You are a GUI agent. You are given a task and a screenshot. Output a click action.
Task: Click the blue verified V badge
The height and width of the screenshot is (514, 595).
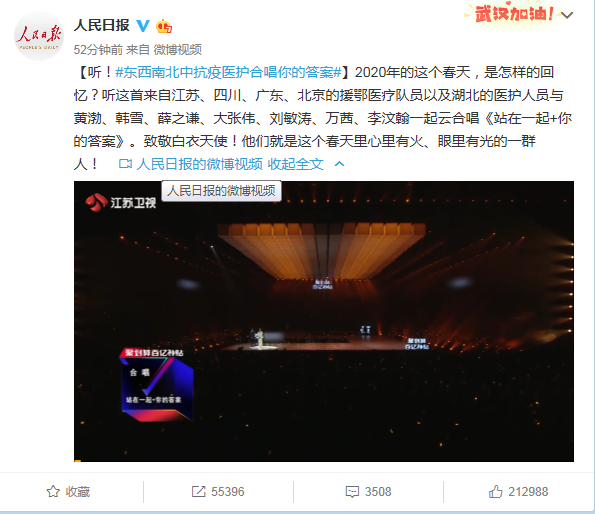coord(143,26)
